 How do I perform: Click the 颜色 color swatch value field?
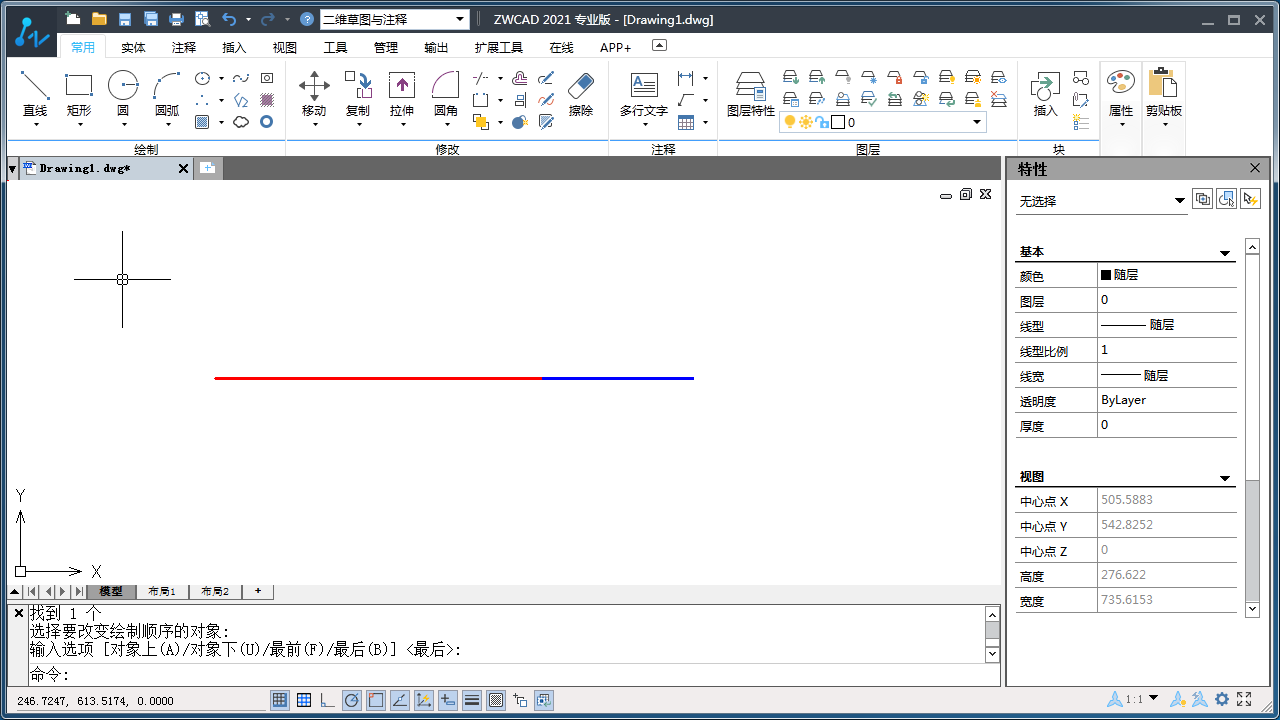point(1166,275)
